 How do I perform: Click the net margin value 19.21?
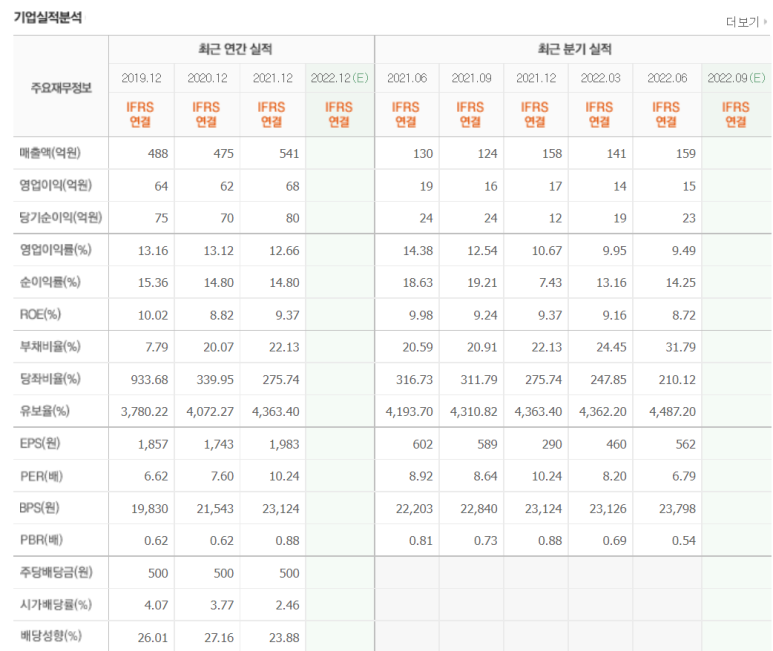pyautogui.click(x=482, y=283)
